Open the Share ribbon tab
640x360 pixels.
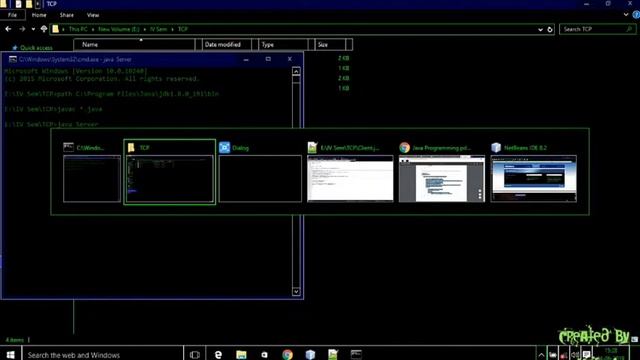click(x=67, y=15)
